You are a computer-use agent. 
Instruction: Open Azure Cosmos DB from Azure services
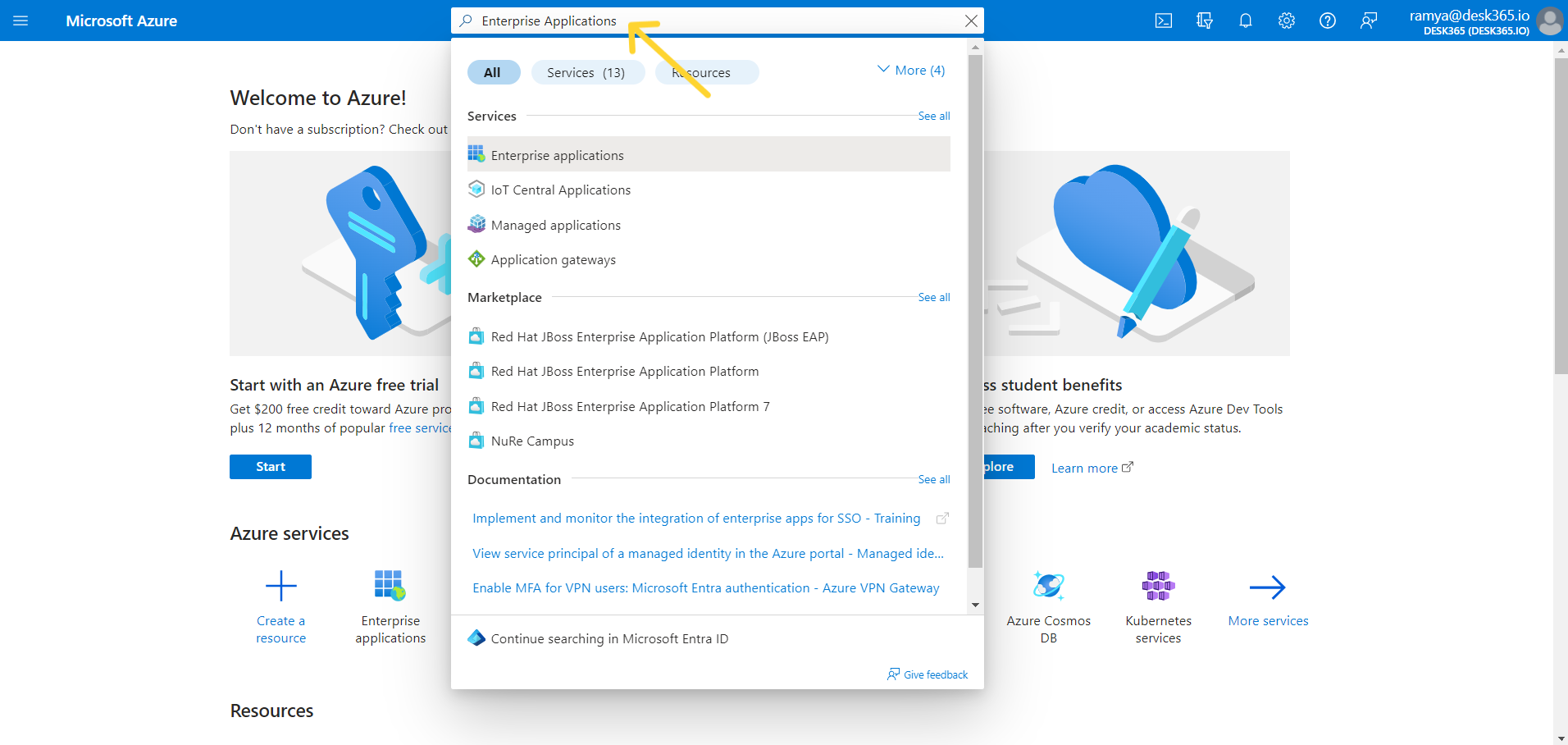pyautogui.click(x=1048, y=585)
